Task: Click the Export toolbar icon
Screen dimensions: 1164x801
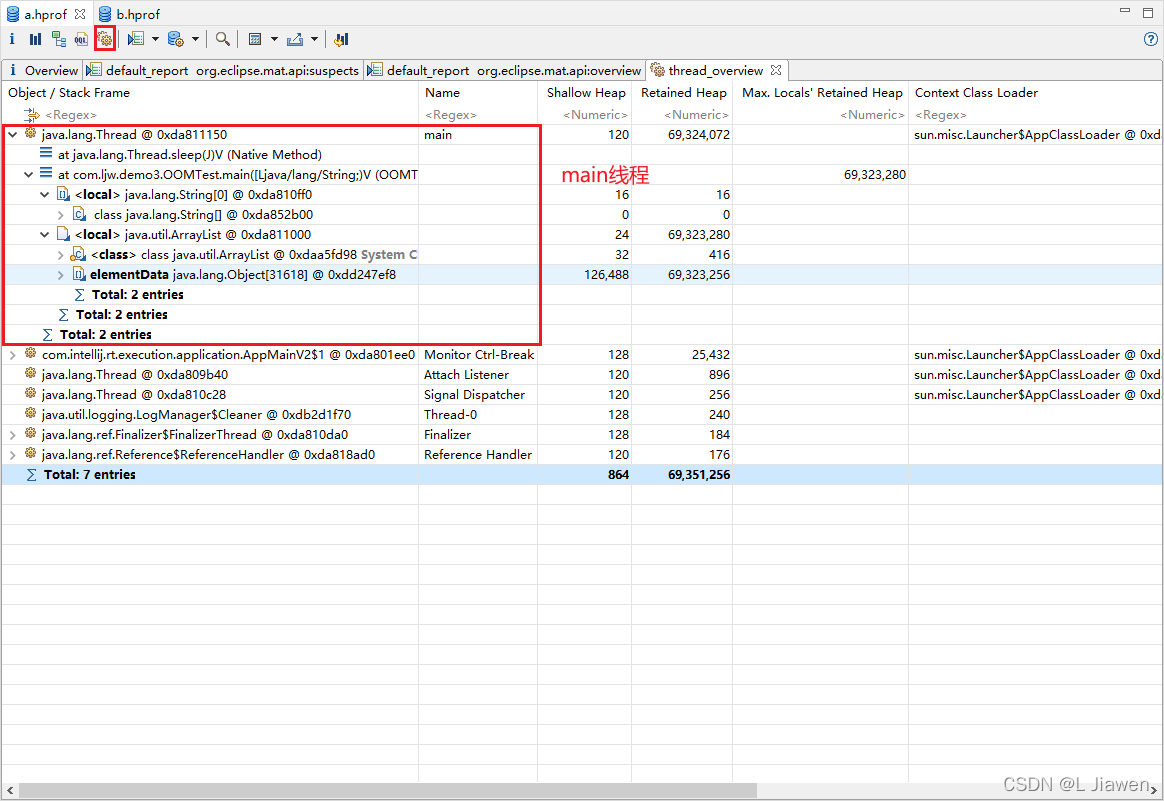Action: (x=295, y=39)
